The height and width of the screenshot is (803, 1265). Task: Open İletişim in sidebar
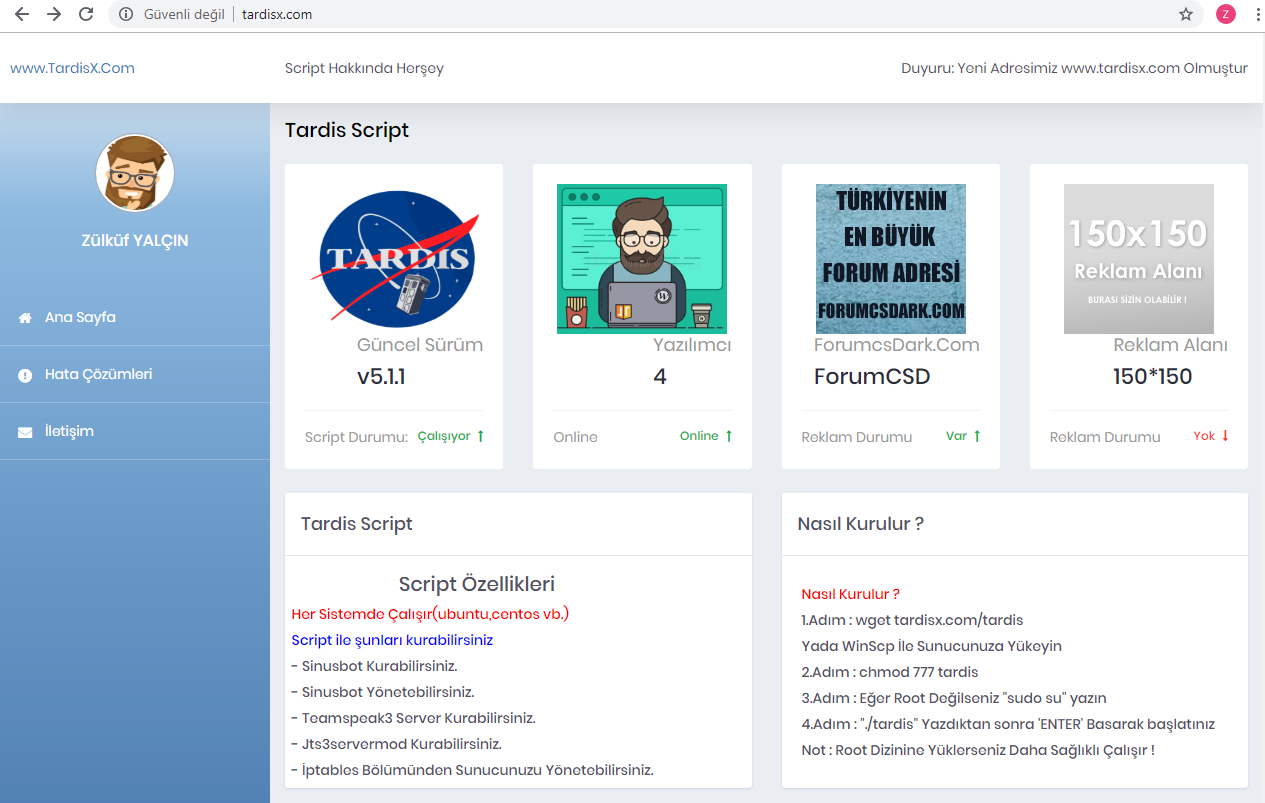pyautogui.click(x=135, y=432)
